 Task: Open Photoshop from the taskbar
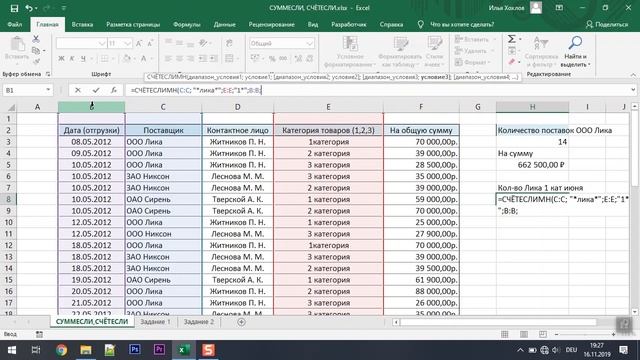135,350
